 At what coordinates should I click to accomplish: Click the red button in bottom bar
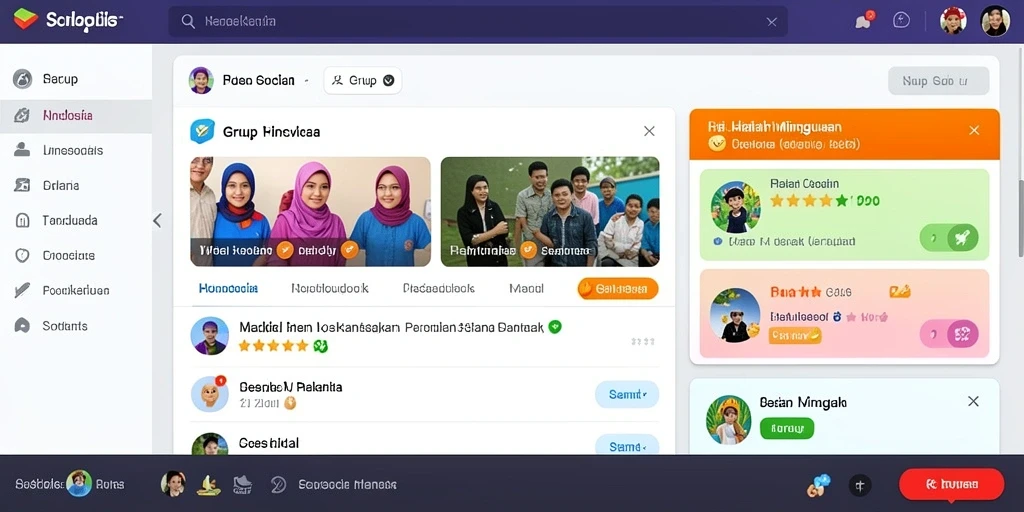[952, 485]
